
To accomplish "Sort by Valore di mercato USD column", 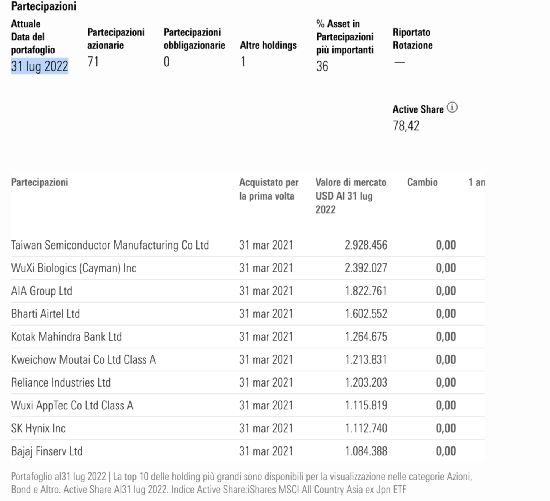I will coord(351,196).
